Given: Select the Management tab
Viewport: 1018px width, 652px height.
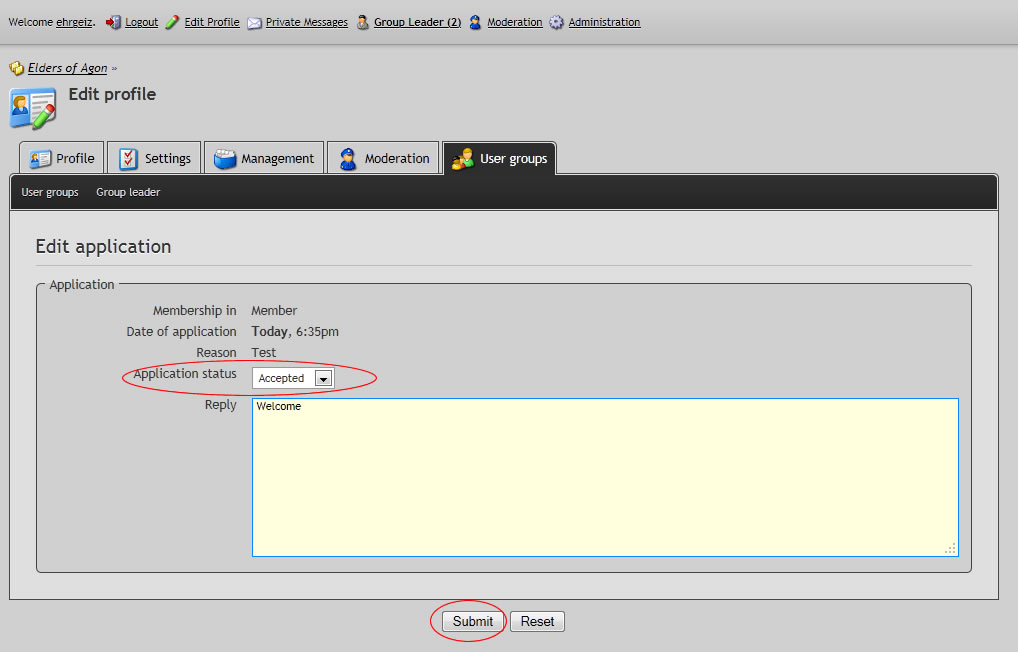Looking at the screenshot, I should [x=264, y=158].
